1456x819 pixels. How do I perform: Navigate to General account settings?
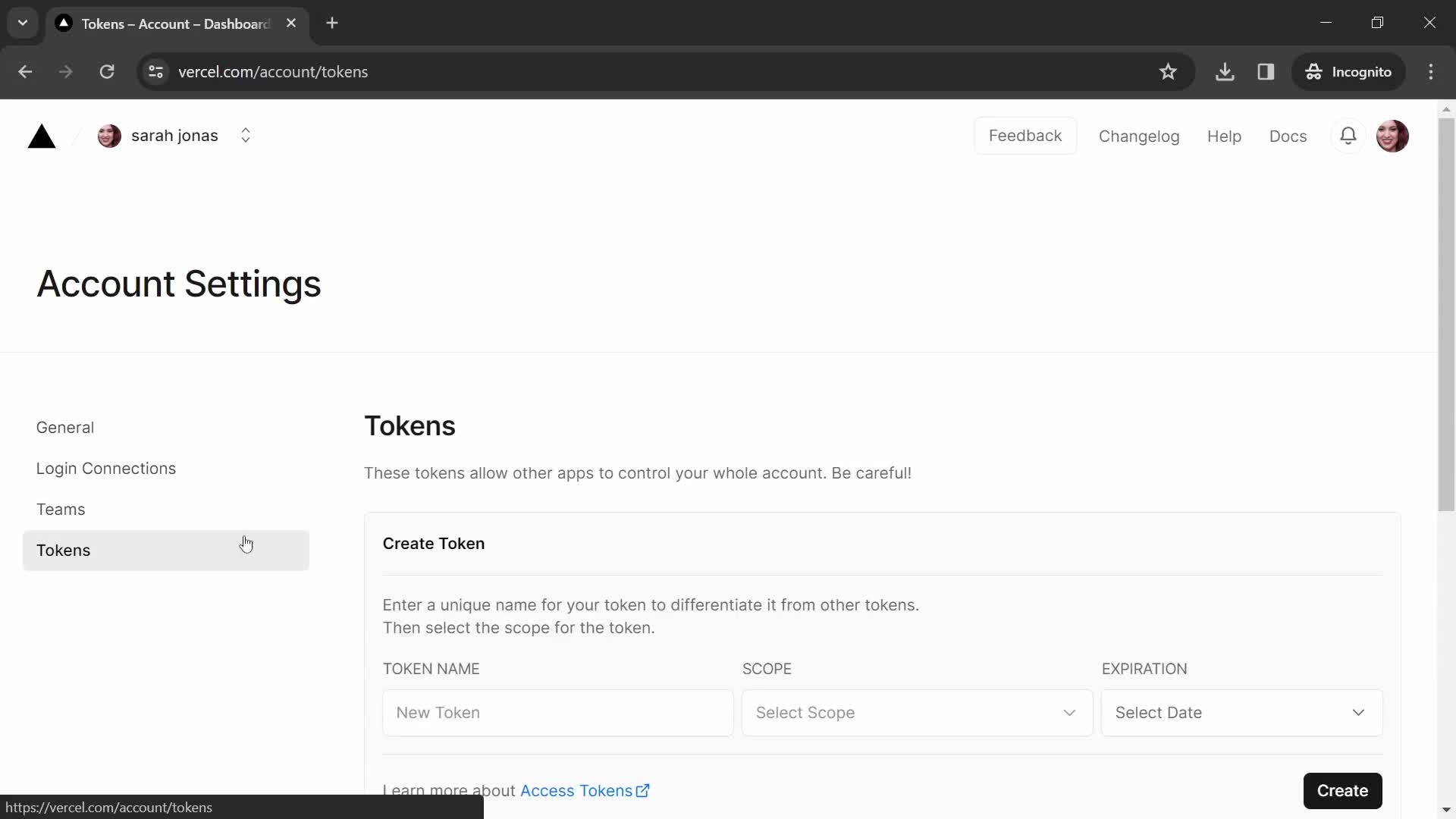point(65,427)
